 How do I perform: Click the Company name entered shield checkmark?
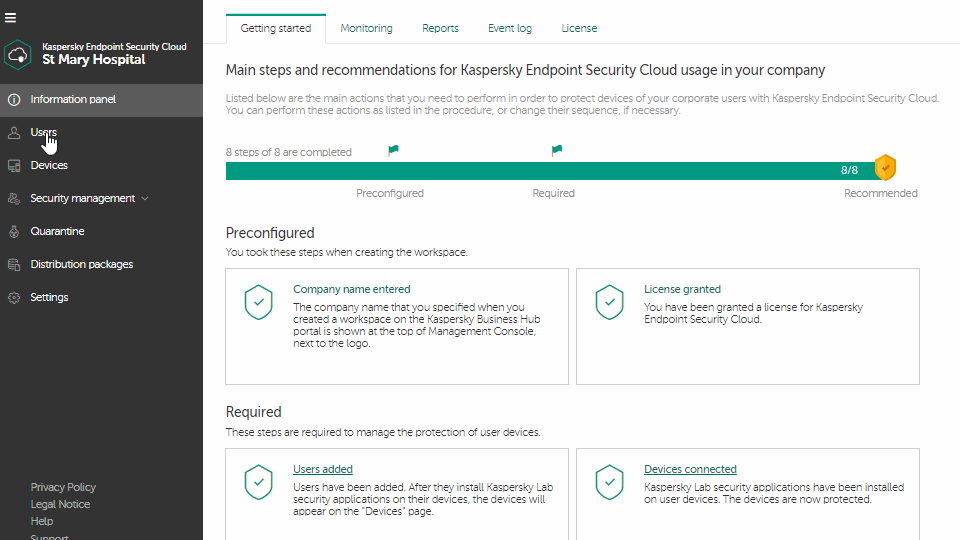259,301
